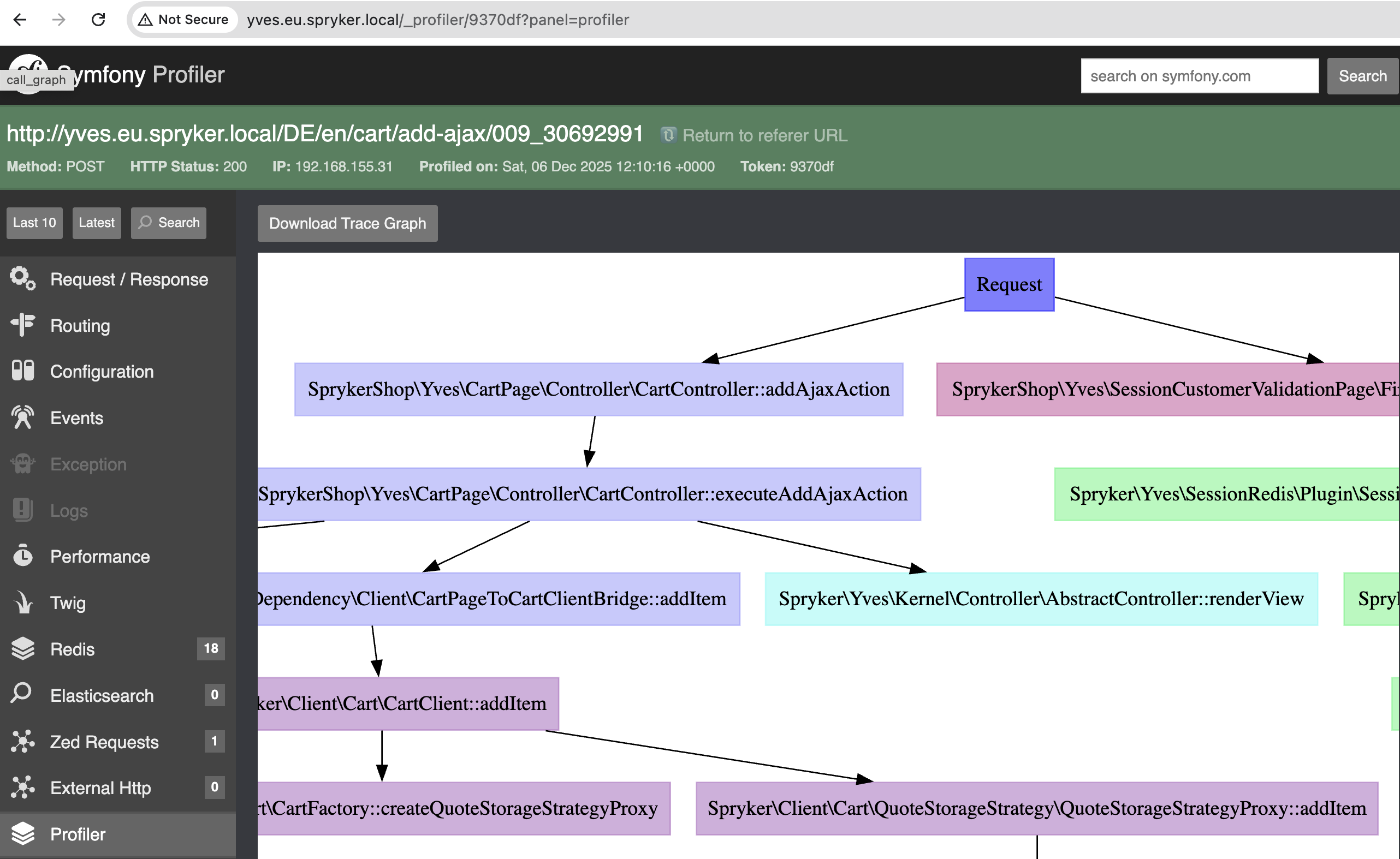The height and width of the screenshot is (859, 1400).
Task: Click the Events antenna icon
Action: (x=23, y=417)
